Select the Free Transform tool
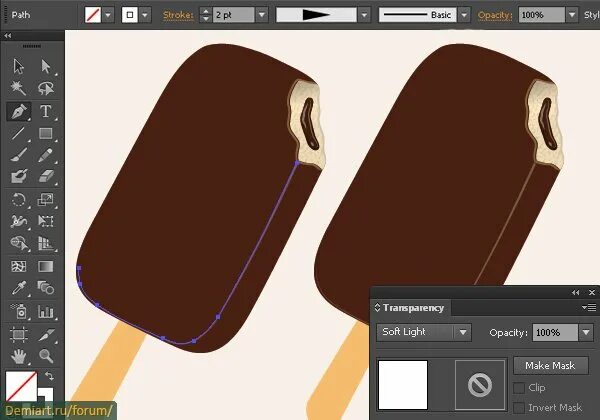The image size is (600, 420). click(46, 221)
